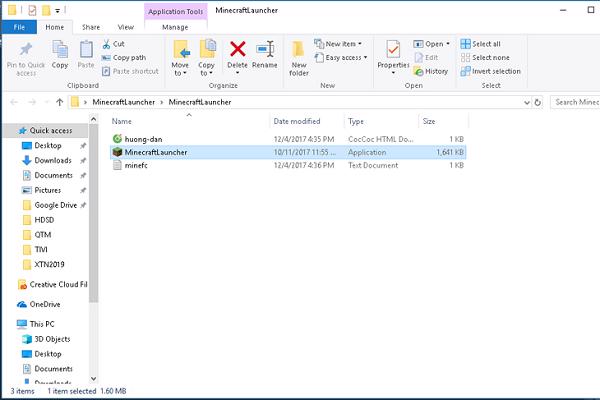Open the Share ribbon tab

point(90,27)
